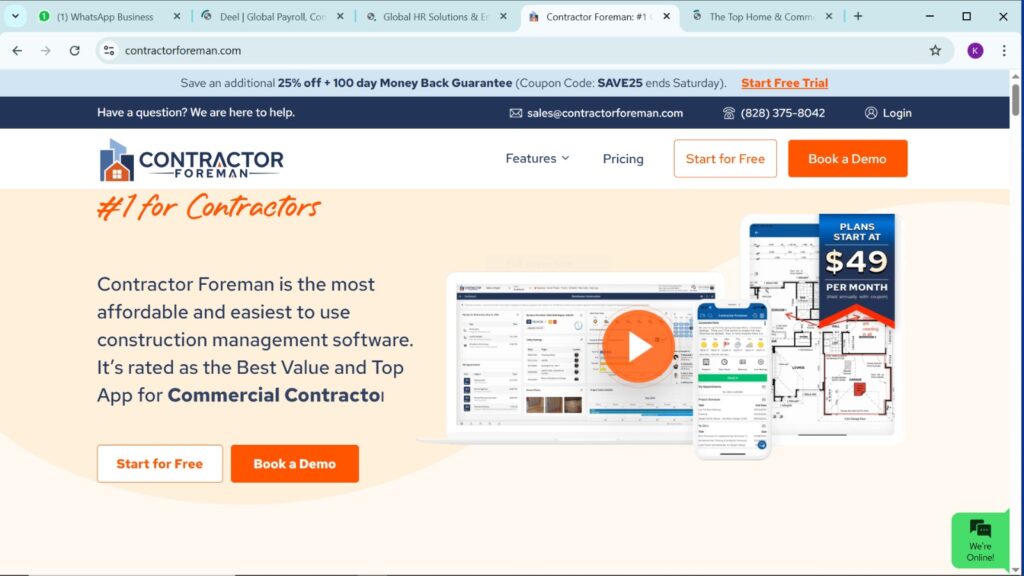The width and height of the screenshot is (1024, 576).
Task: Close the WhatsApp Business tab
Action: [x=176, y=16]
